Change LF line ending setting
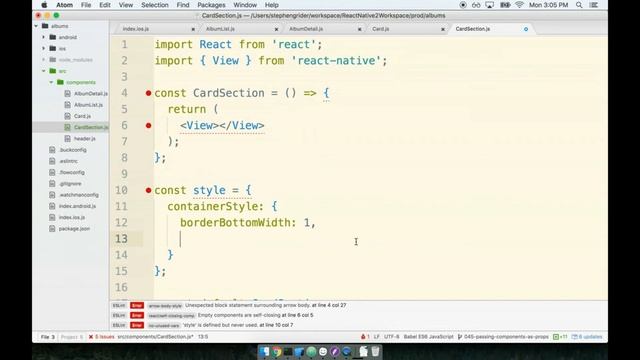 (x=376, y=337)
